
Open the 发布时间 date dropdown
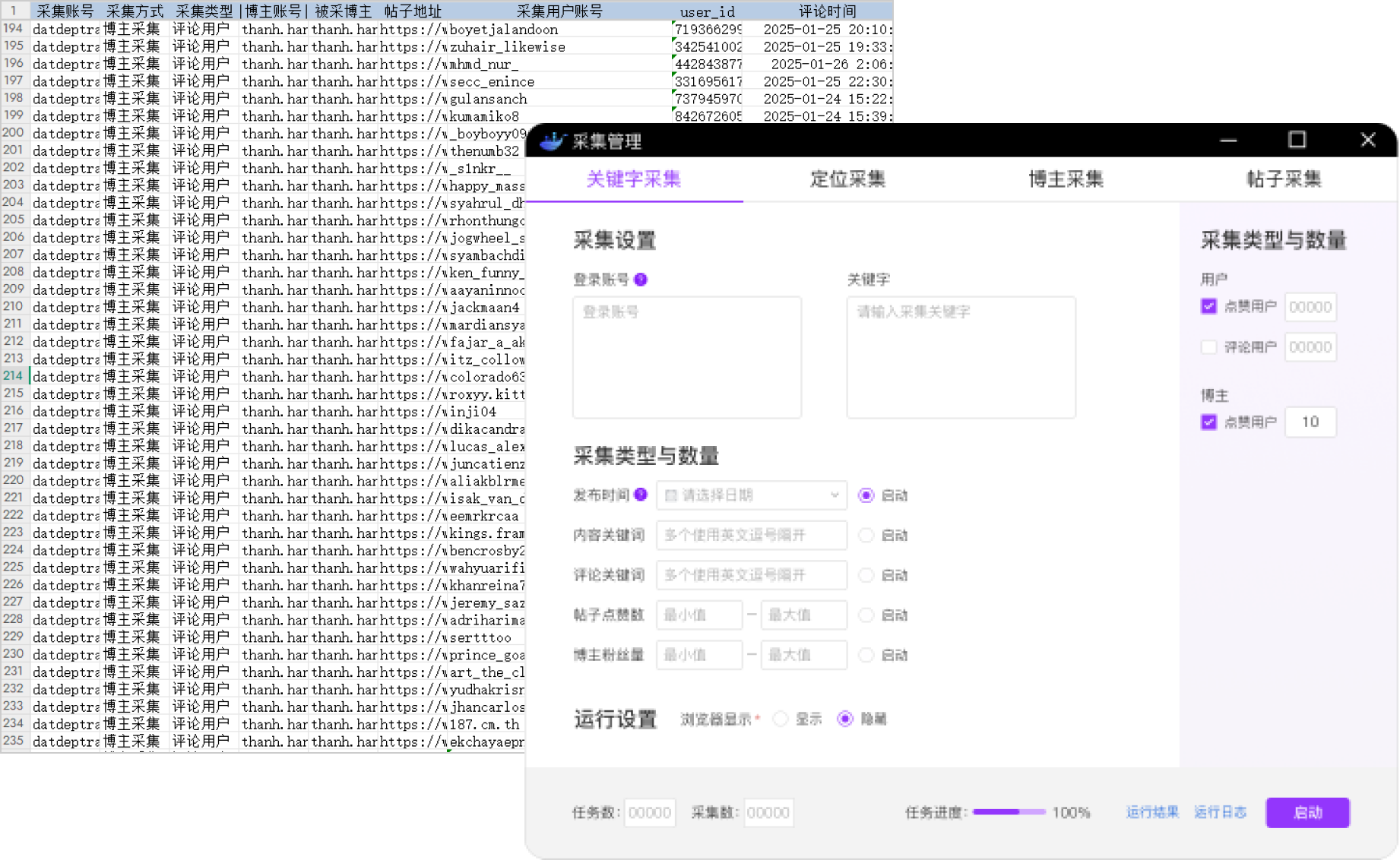click(751, 495)
